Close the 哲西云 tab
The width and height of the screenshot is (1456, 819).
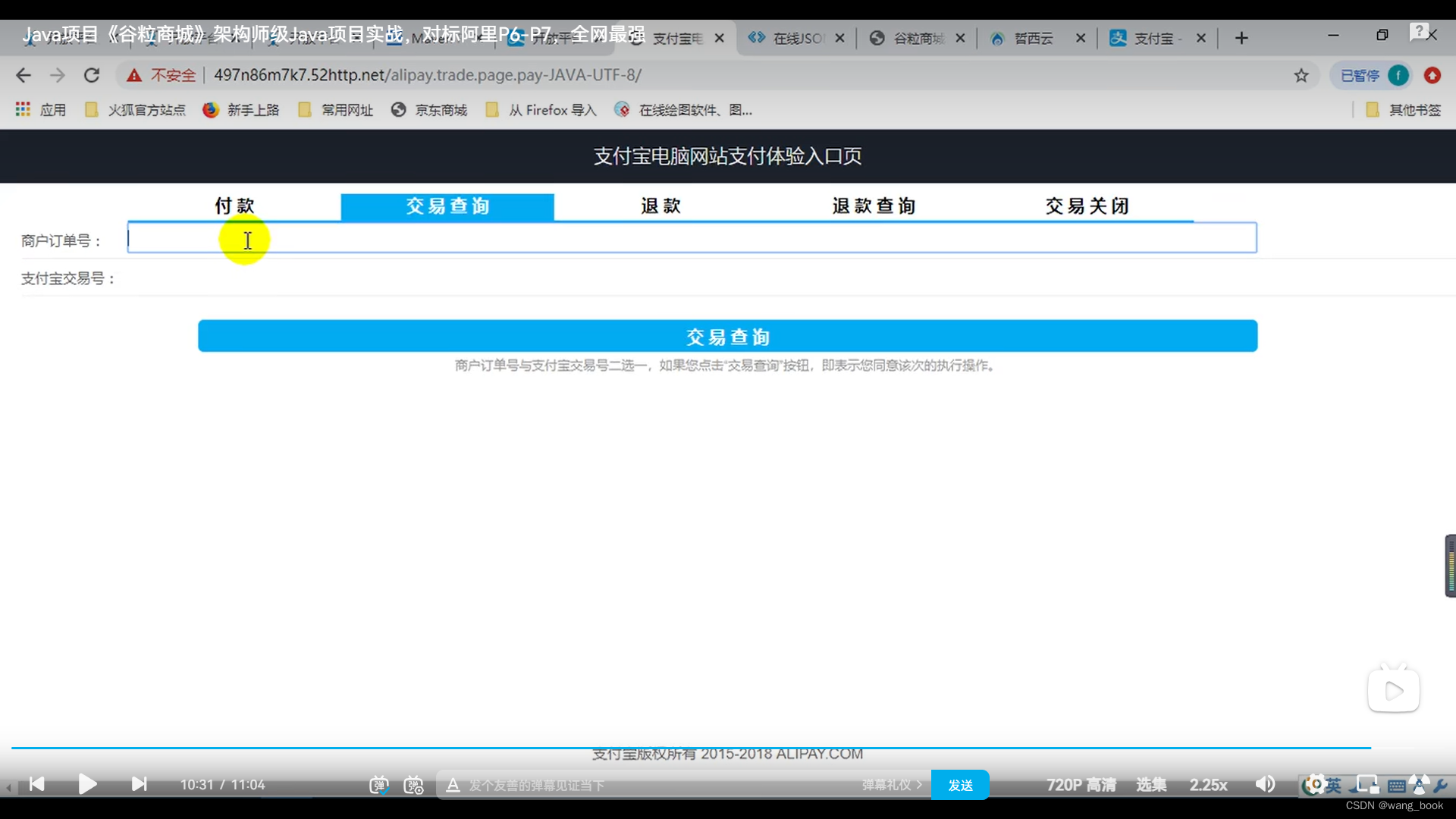point(1081,38)
